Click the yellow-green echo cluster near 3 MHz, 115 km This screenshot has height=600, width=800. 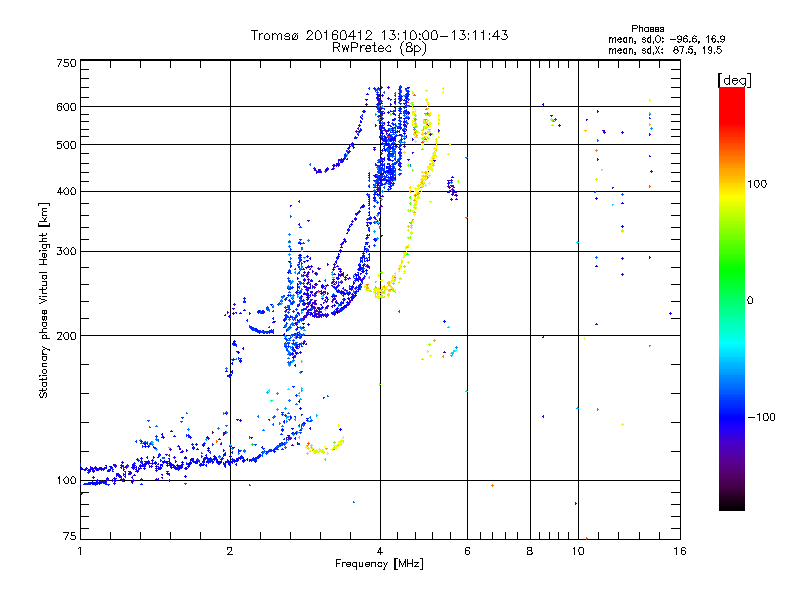(324, 445)
